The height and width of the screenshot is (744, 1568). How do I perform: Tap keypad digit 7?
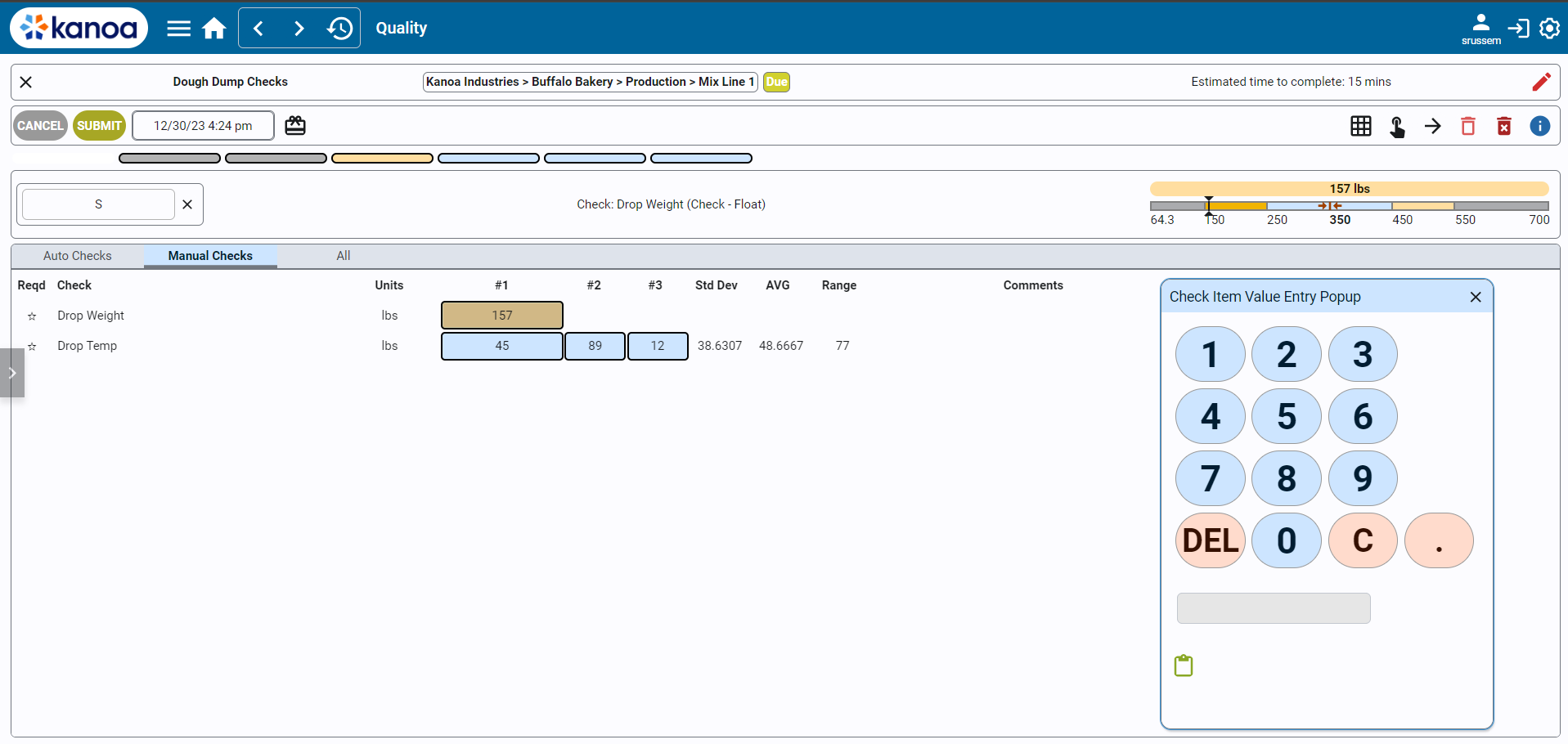(1211, 478)
